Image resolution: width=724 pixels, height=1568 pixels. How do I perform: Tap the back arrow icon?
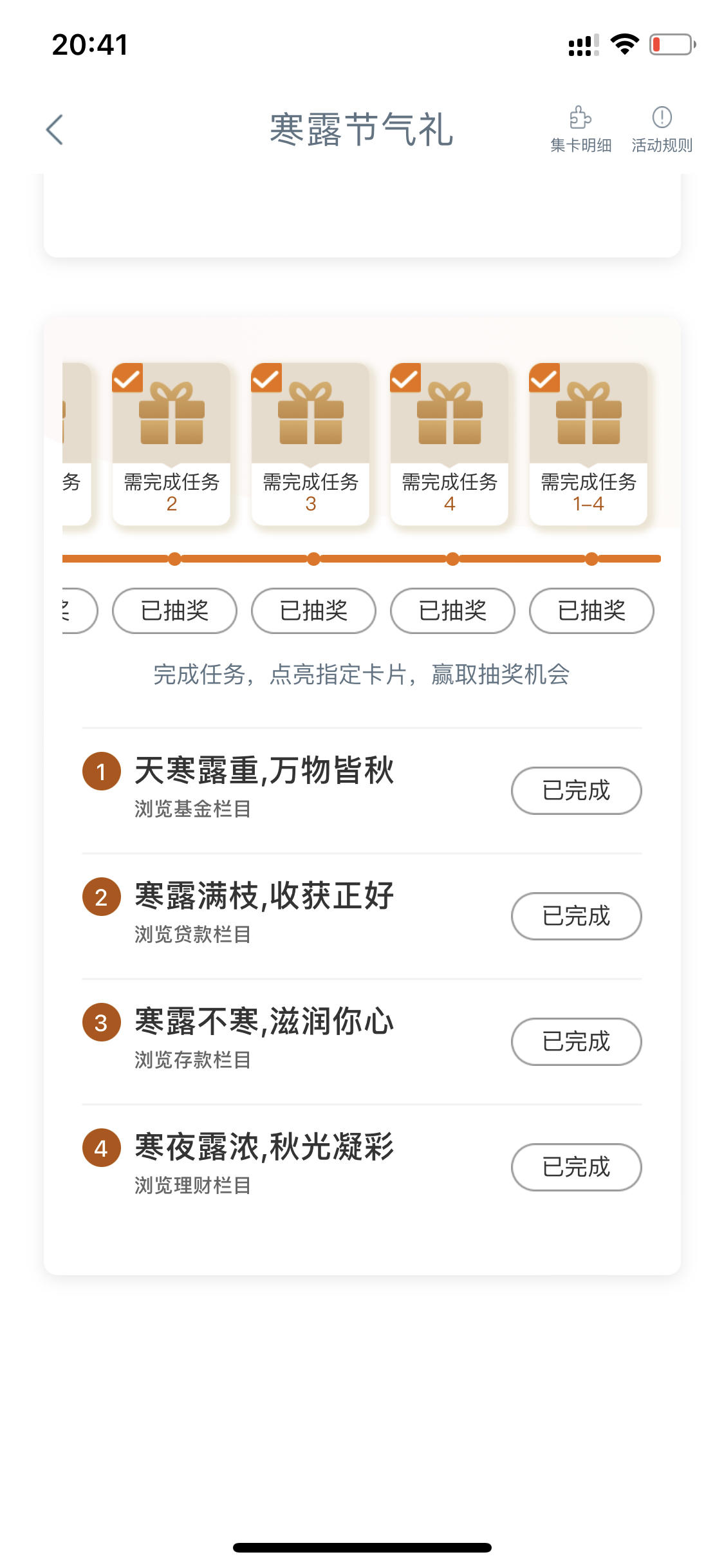point(55,130)
